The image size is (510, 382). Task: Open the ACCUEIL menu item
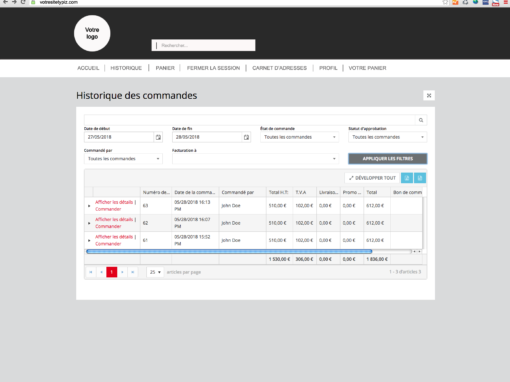tap(88, 68)
